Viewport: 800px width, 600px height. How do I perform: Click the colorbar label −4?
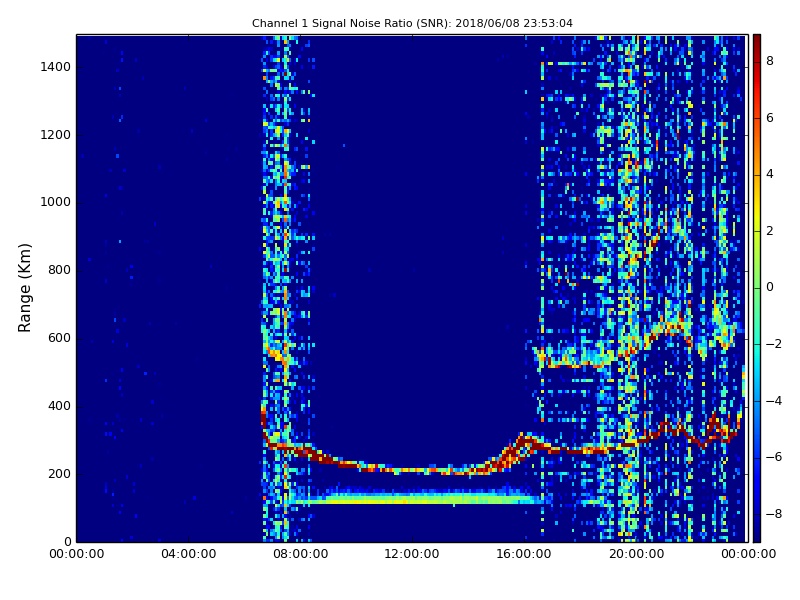[x=774, y=401]
